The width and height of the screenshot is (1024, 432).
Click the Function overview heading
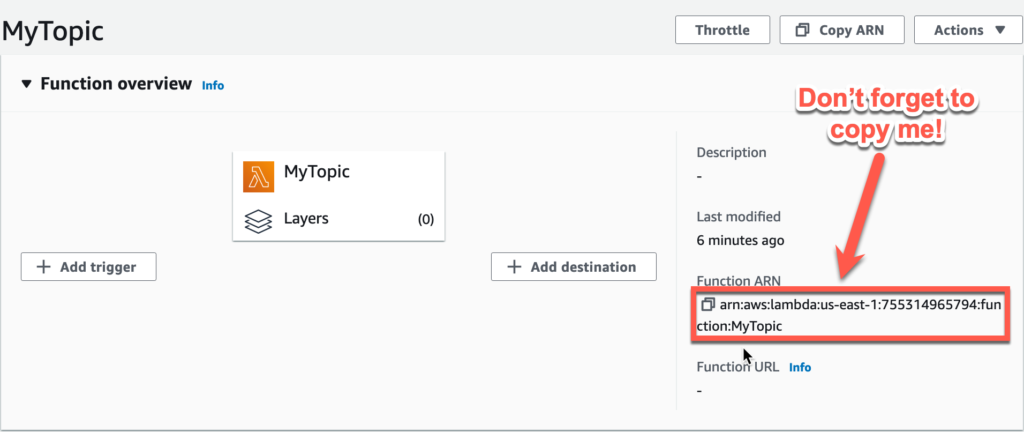coord(116,84)
